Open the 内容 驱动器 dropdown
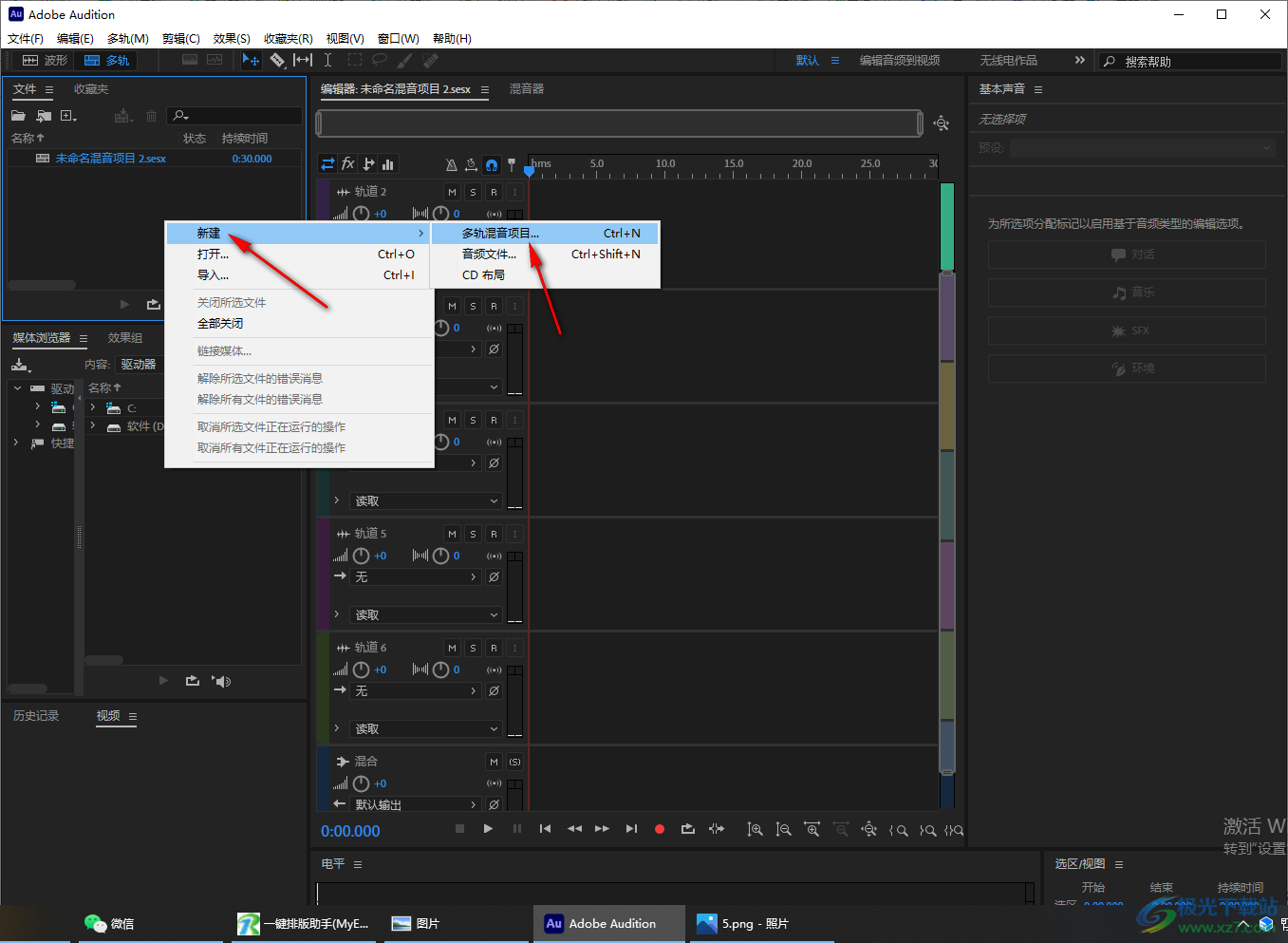 [x=139, y=365]
